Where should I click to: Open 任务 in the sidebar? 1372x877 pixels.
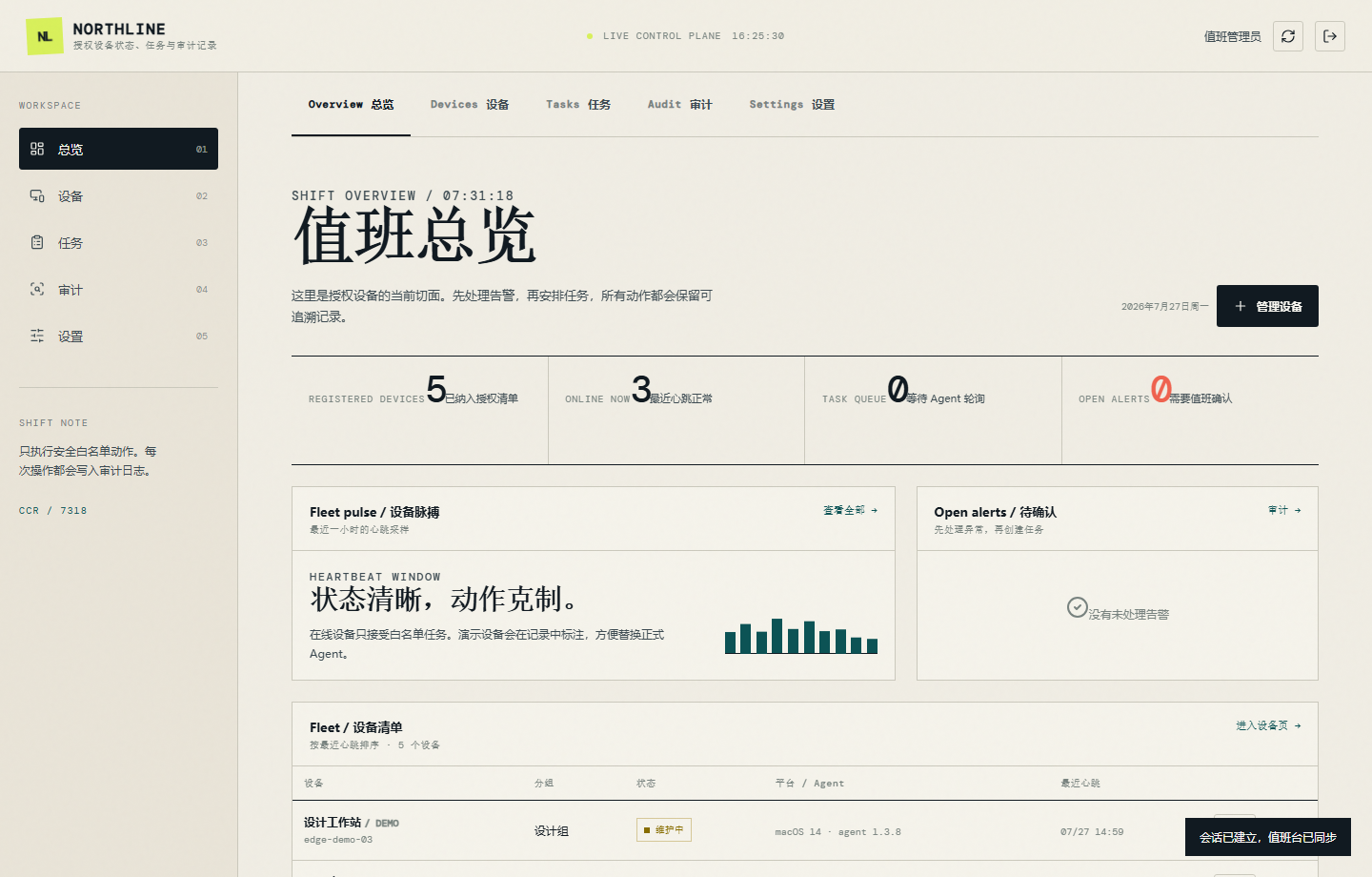[x=118, y=242]
